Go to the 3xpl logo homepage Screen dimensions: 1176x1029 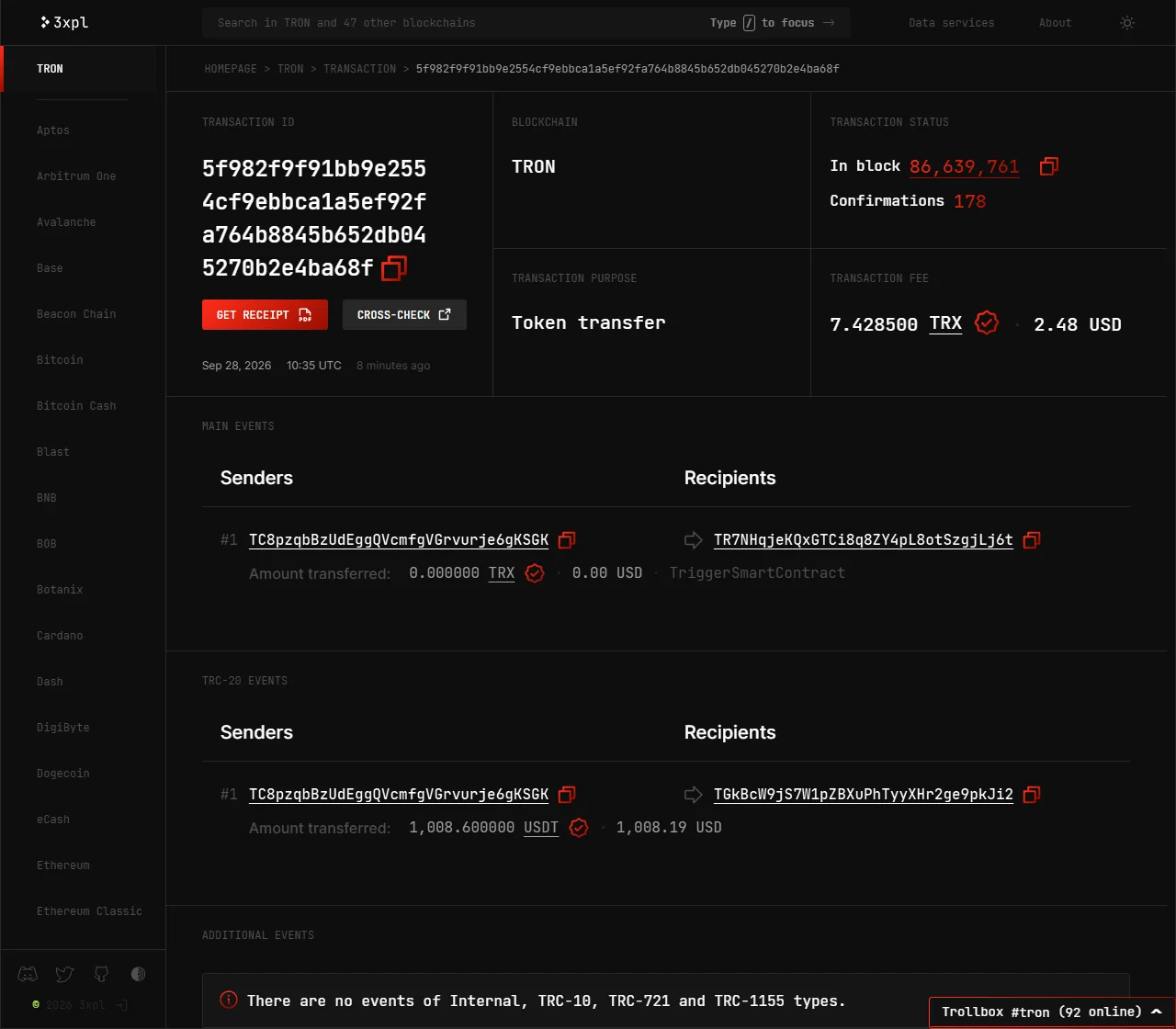click(64, 22)
